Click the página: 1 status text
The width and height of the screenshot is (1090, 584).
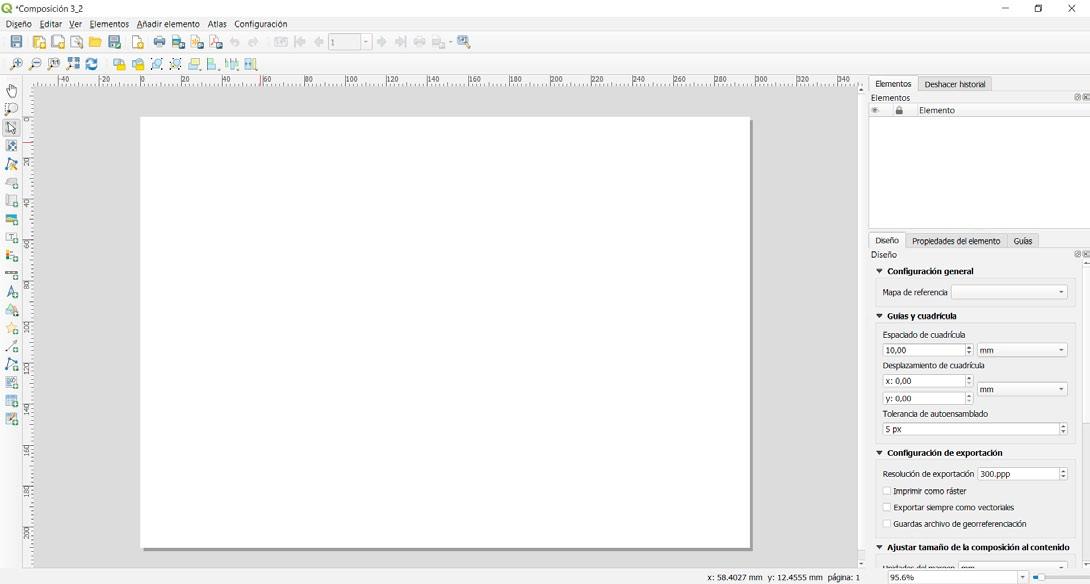point(843,578)
